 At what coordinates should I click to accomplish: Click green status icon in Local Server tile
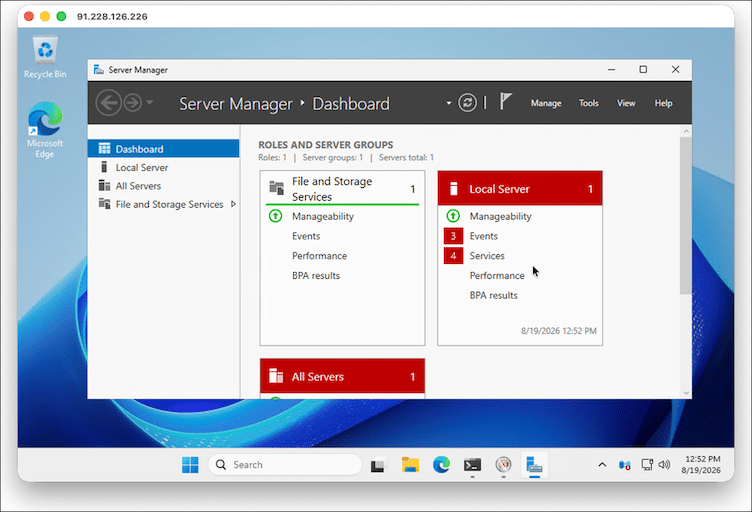(453, 216)
